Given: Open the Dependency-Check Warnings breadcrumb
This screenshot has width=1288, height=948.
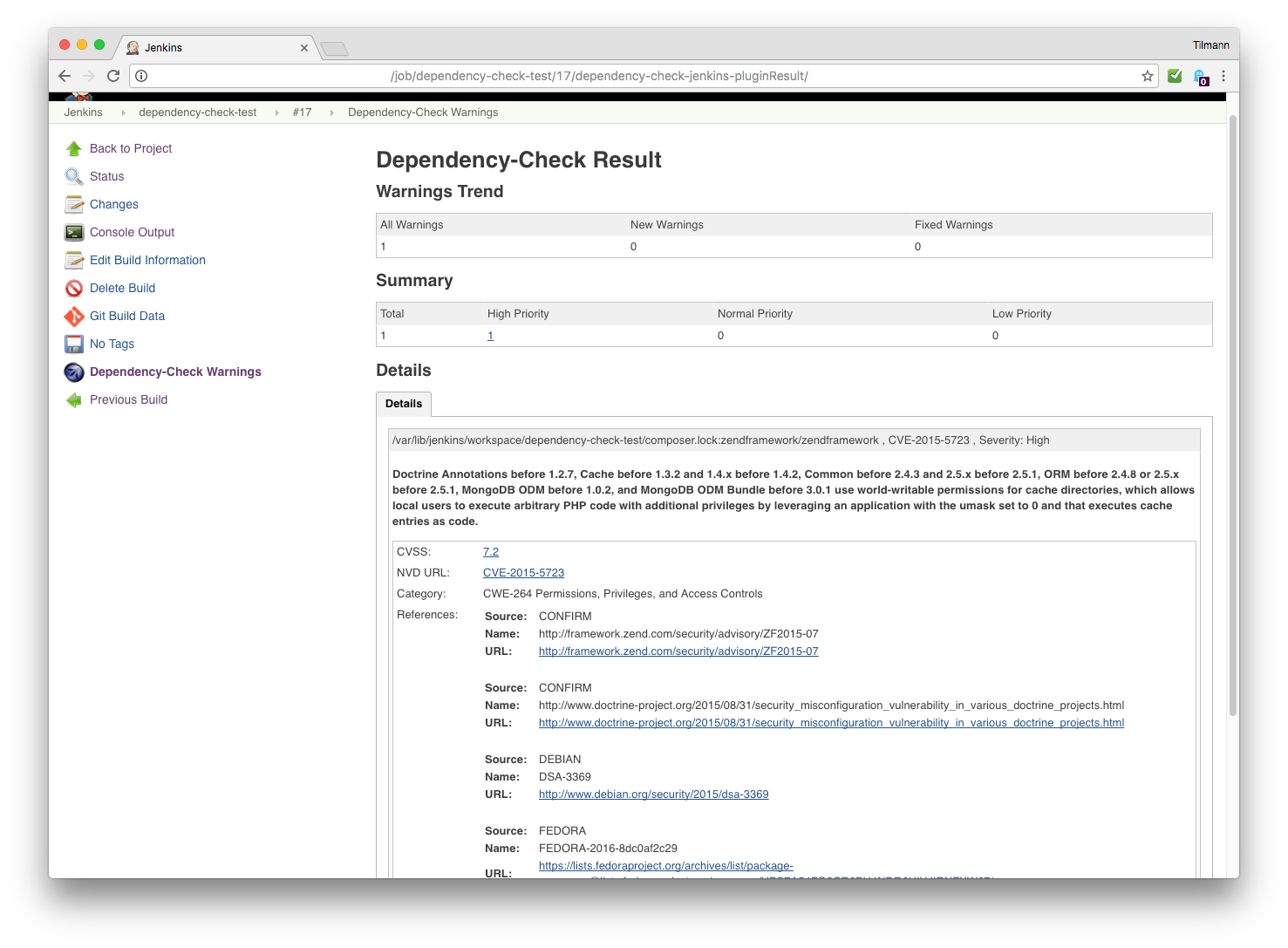Looking at the screenshot, I should click(x=423, y=113).
